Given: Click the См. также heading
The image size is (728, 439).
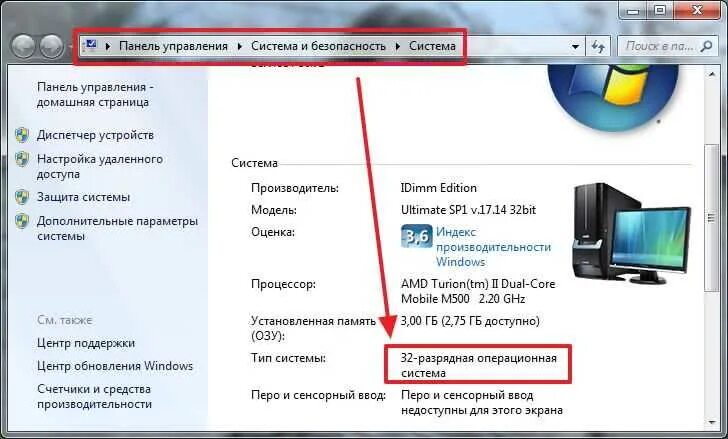Looking at the screenshot, I should coord(65,320).
